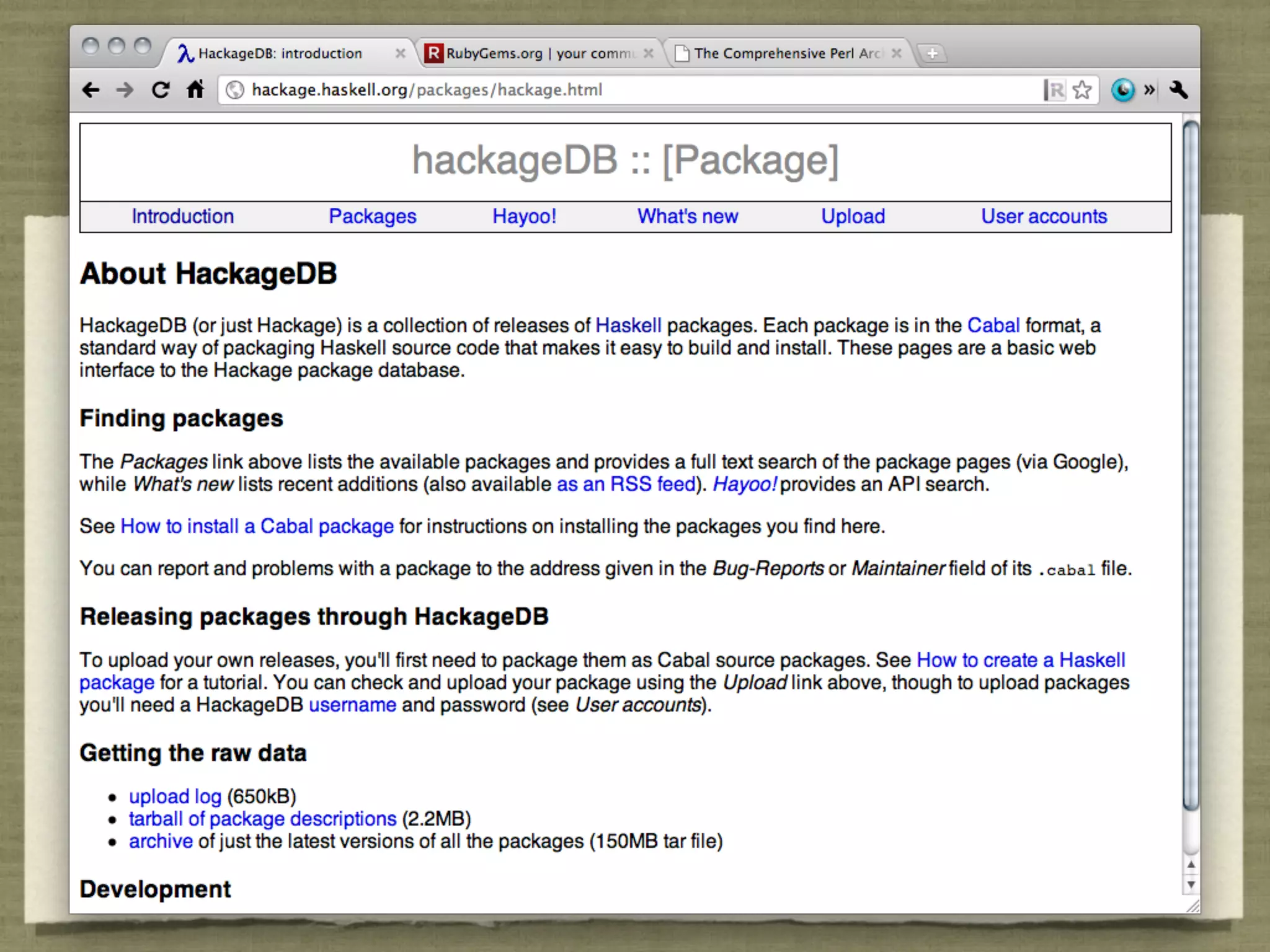This screenshot has height=952, width=1270.
Task: Open the wrench settings menu
Action: tap(1178, 90)
